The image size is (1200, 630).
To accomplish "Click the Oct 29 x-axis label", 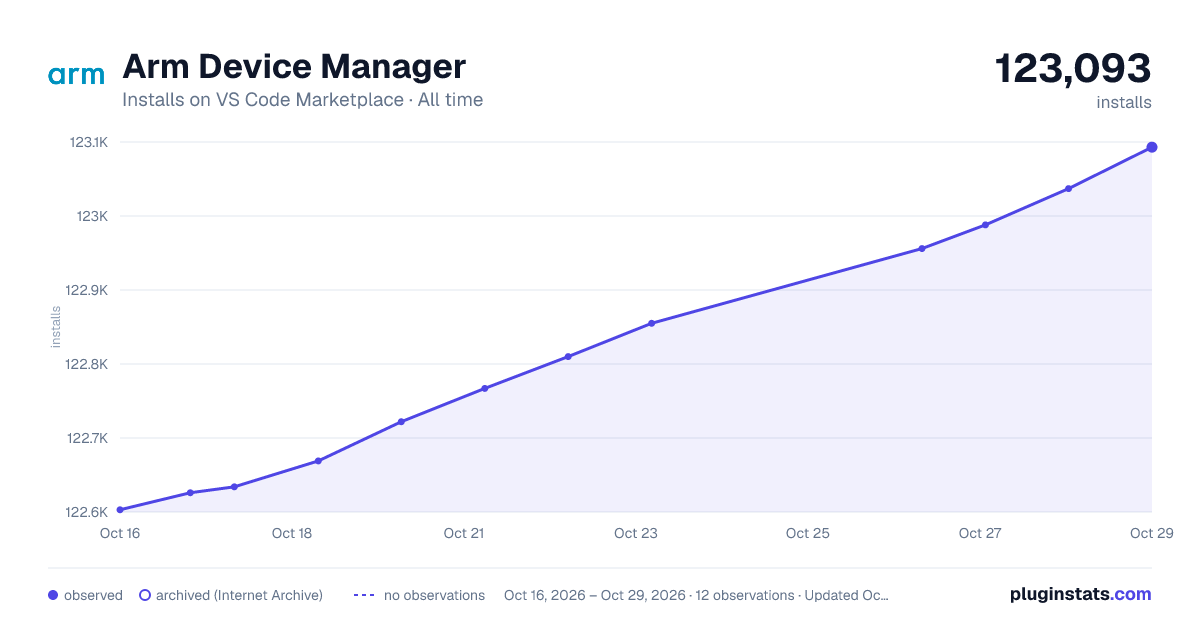I will (1150, 533).
